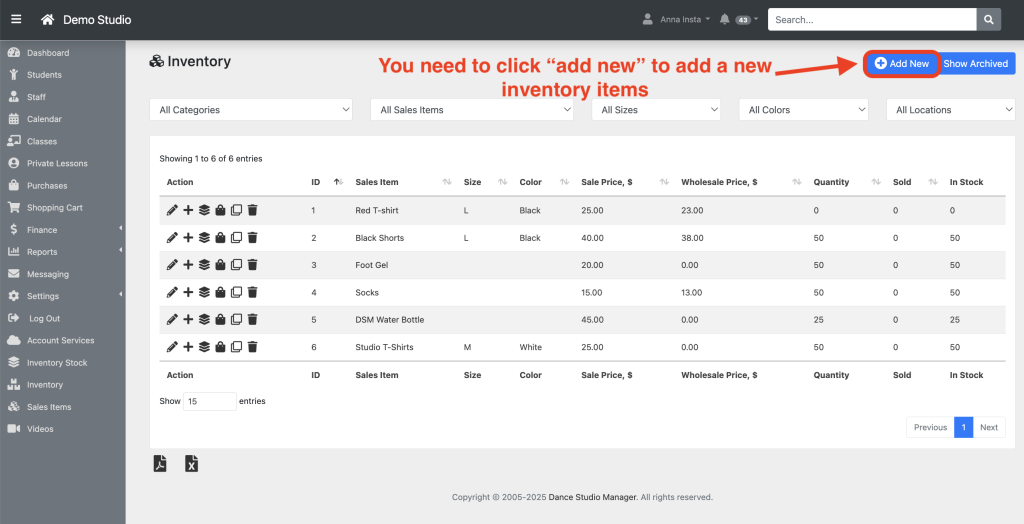
Task: Click the Search input field
Action: (872, 20)
